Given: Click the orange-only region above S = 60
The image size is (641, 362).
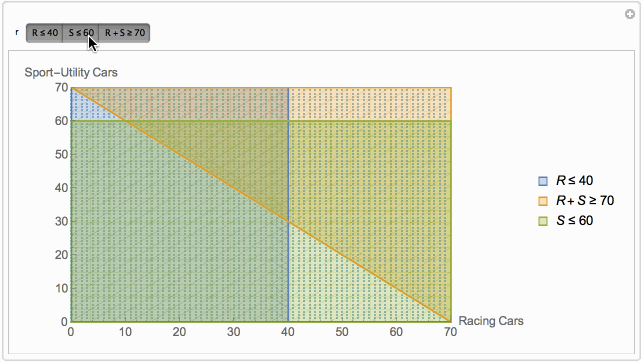Looking at the screenshot, I should (x=370, y=104).
